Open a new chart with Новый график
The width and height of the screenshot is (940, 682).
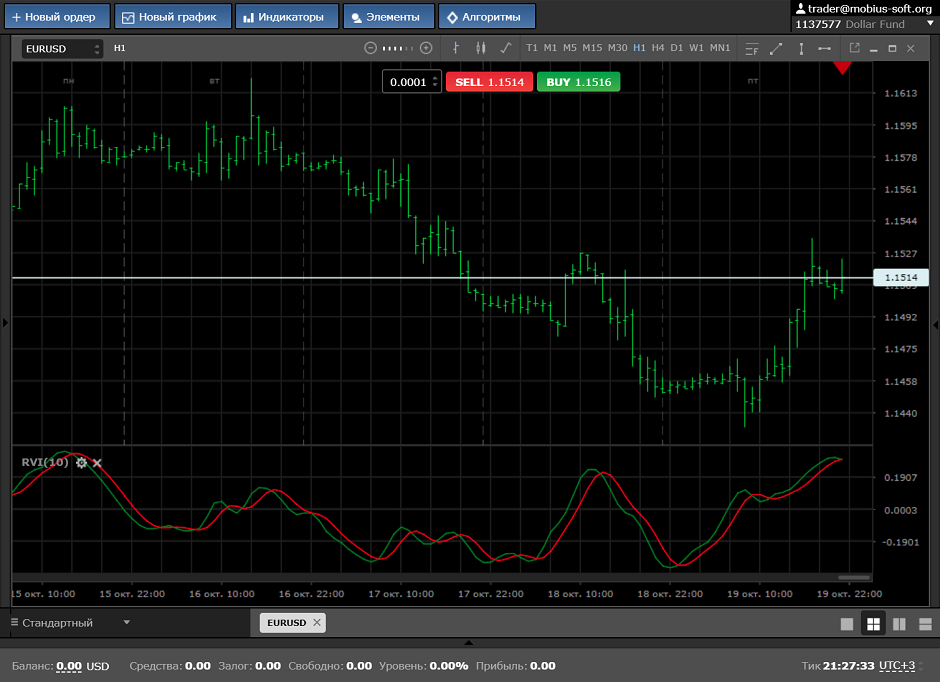[173, 16]
